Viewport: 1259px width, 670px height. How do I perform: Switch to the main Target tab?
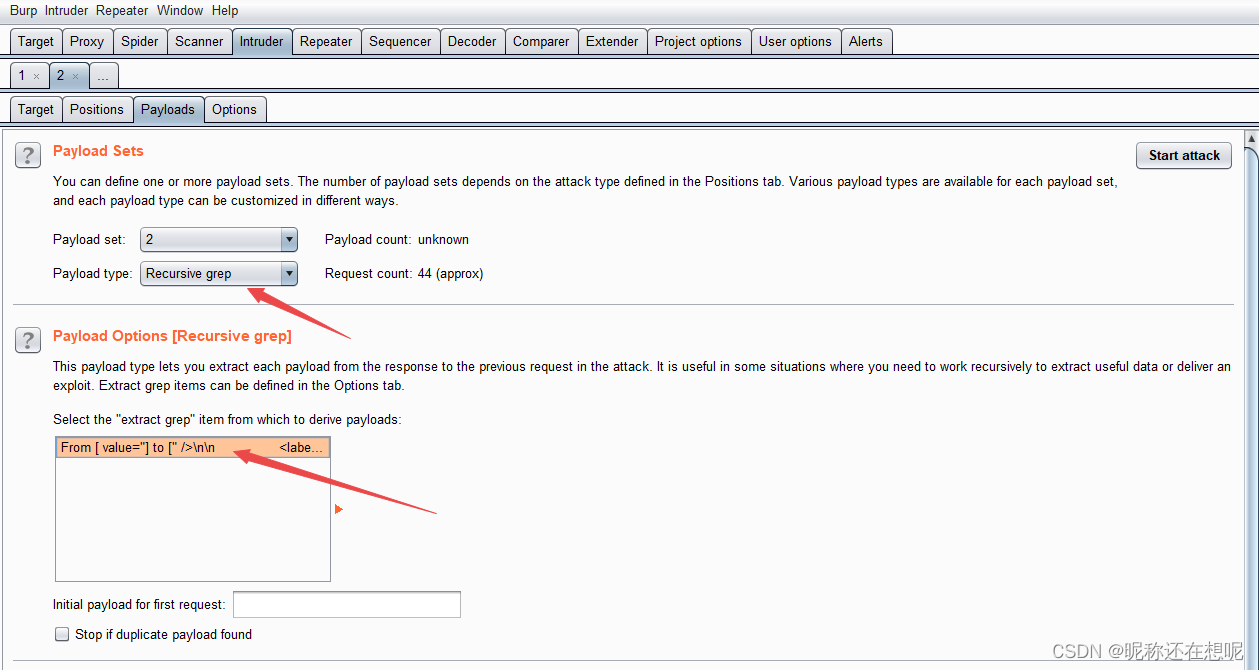click(36, 41)
